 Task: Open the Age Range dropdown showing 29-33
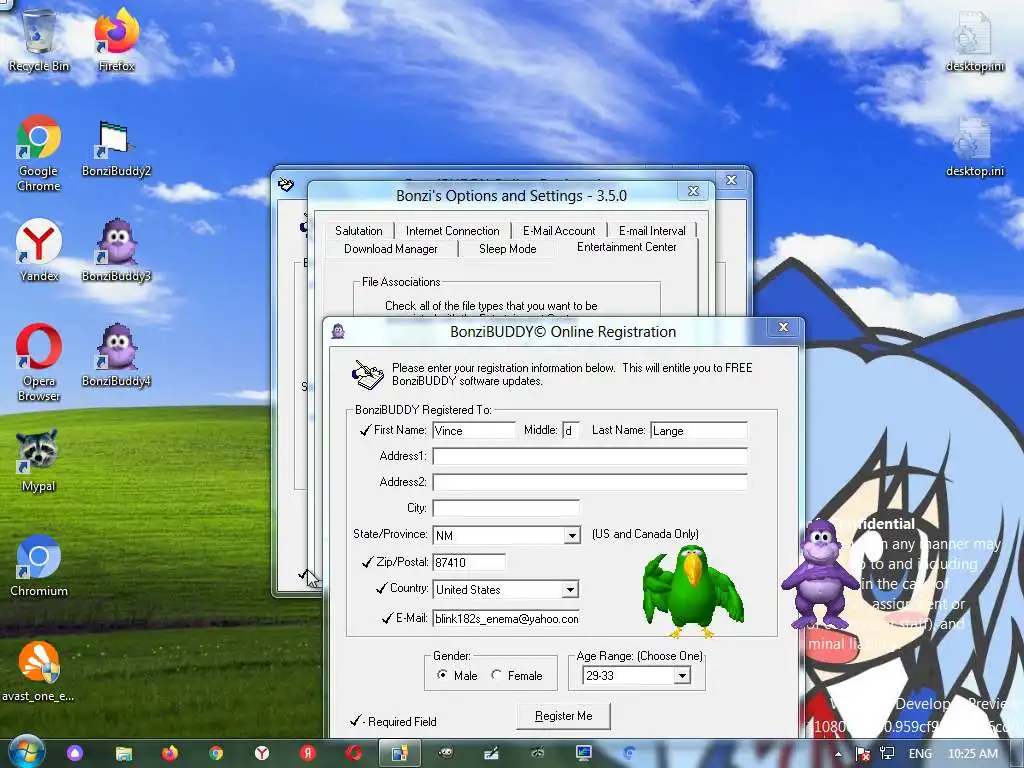[682, 676]
